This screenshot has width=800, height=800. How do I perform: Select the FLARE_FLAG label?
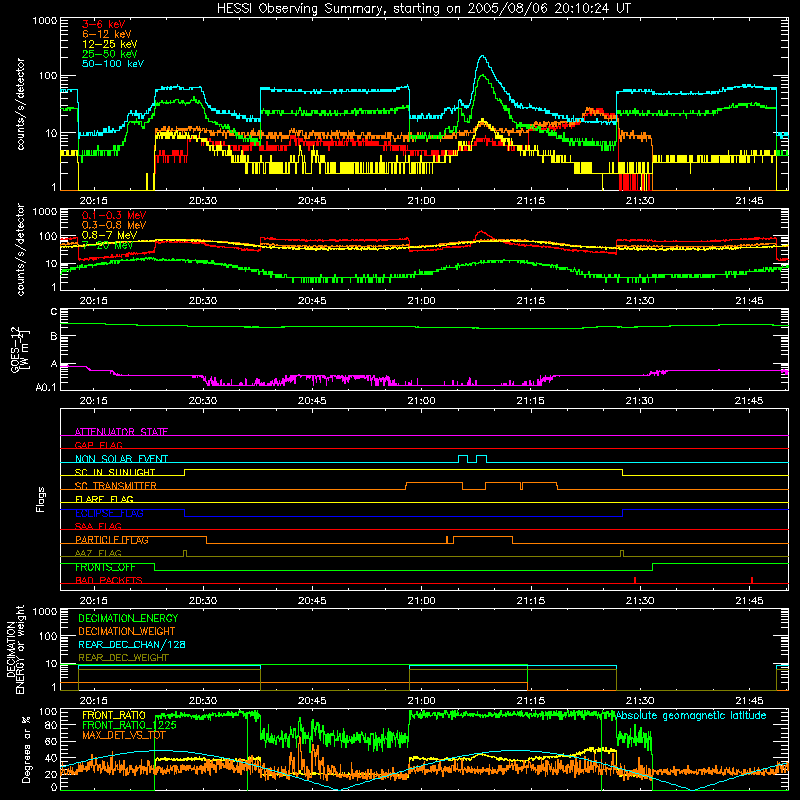pos(104,499)
